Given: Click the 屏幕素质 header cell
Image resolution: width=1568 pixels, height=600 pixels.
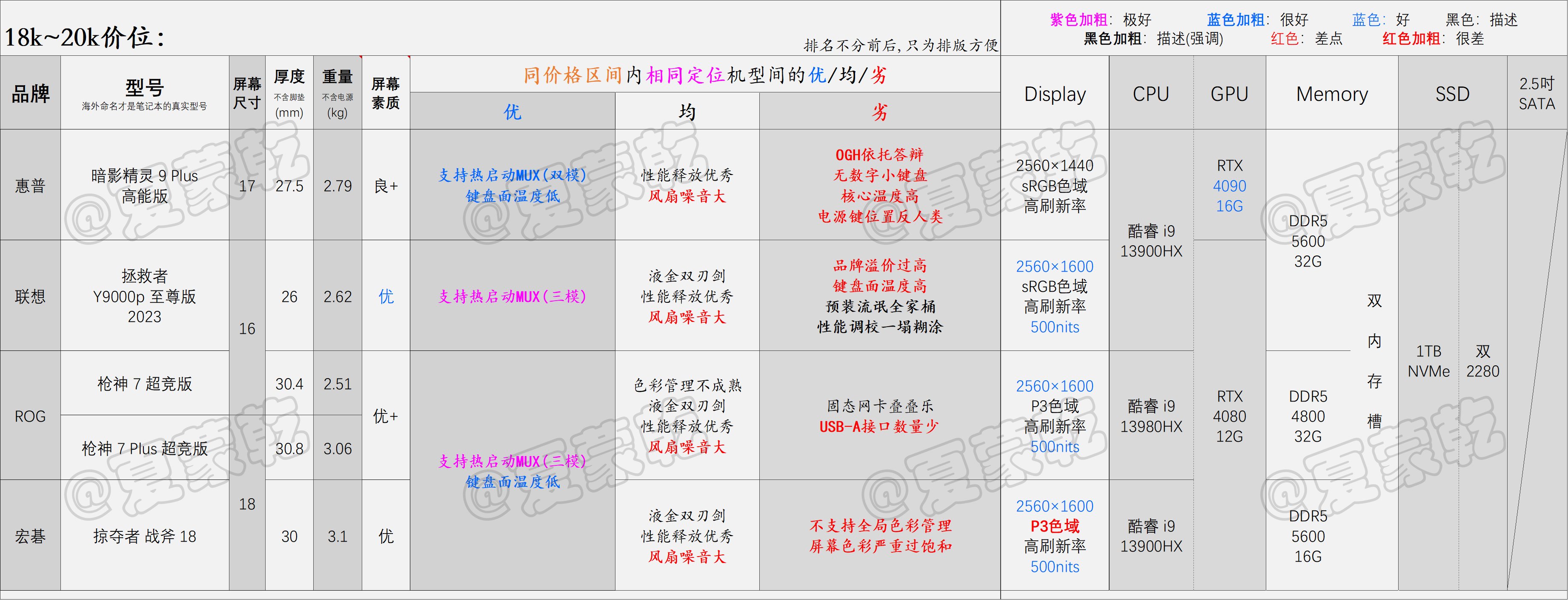Looking at the screenshot, I should coord(386,93).
